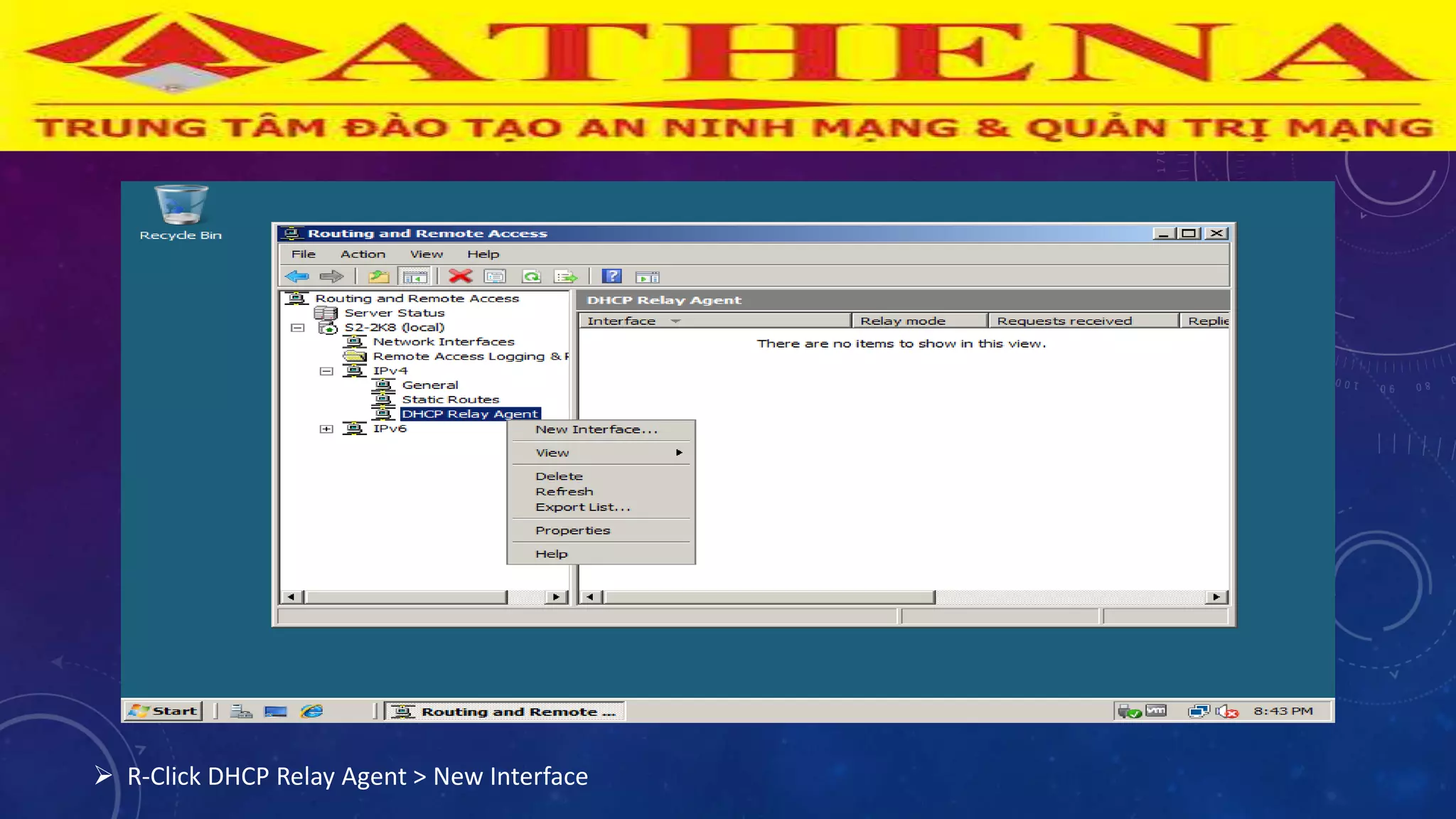Select the Server Status tree node

[x=395, y=313]
